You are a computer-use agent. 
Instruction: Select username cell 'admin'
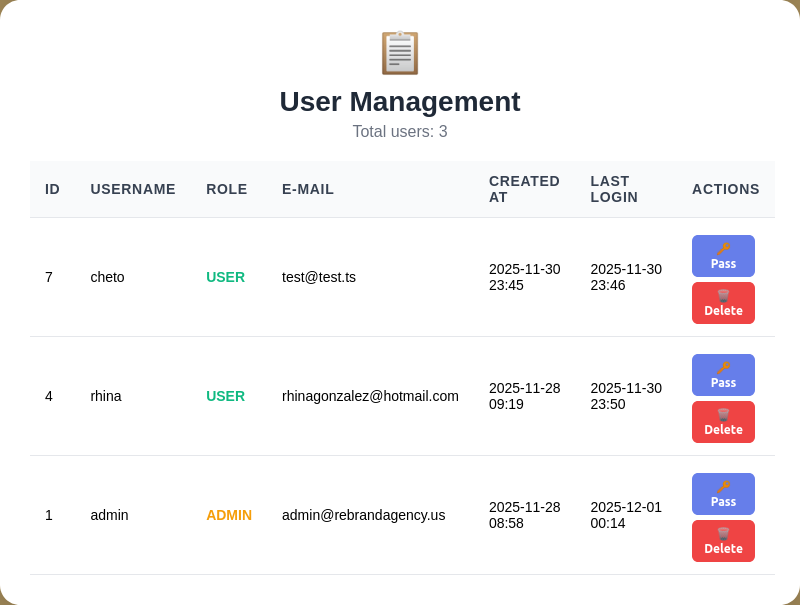point(109,515)
